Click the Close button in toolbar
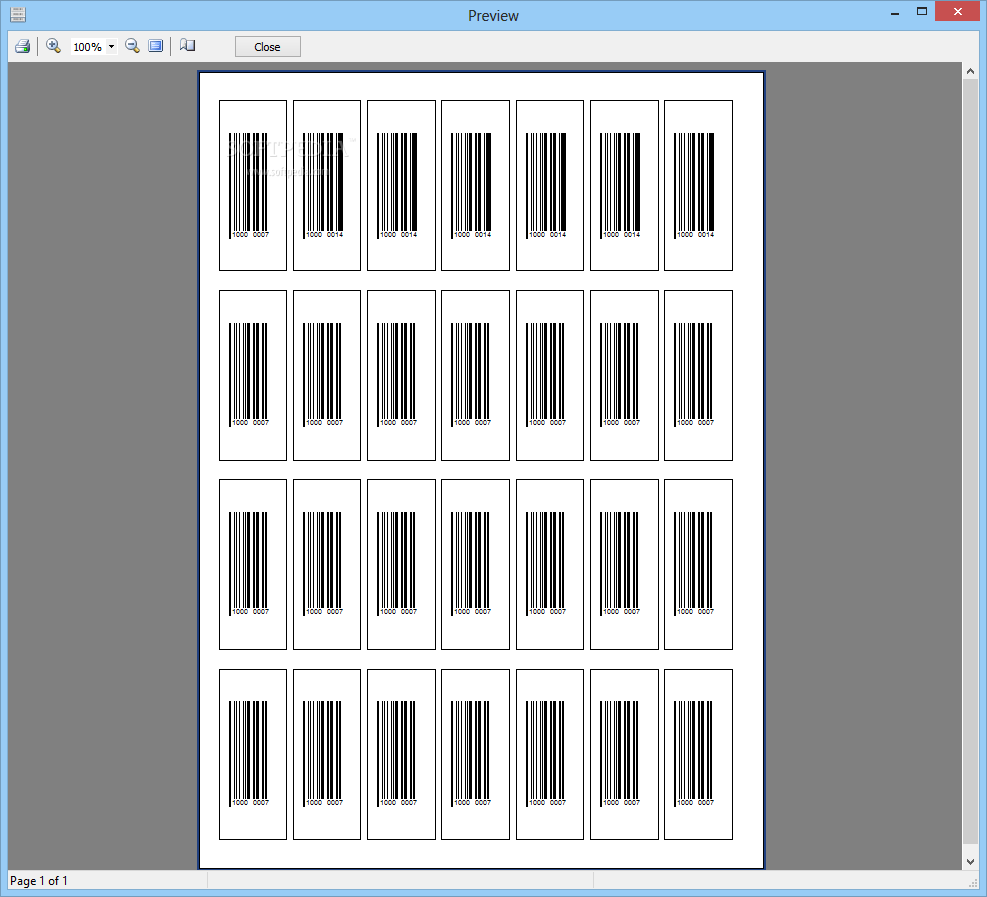987x897 pixels. (268, 47)
